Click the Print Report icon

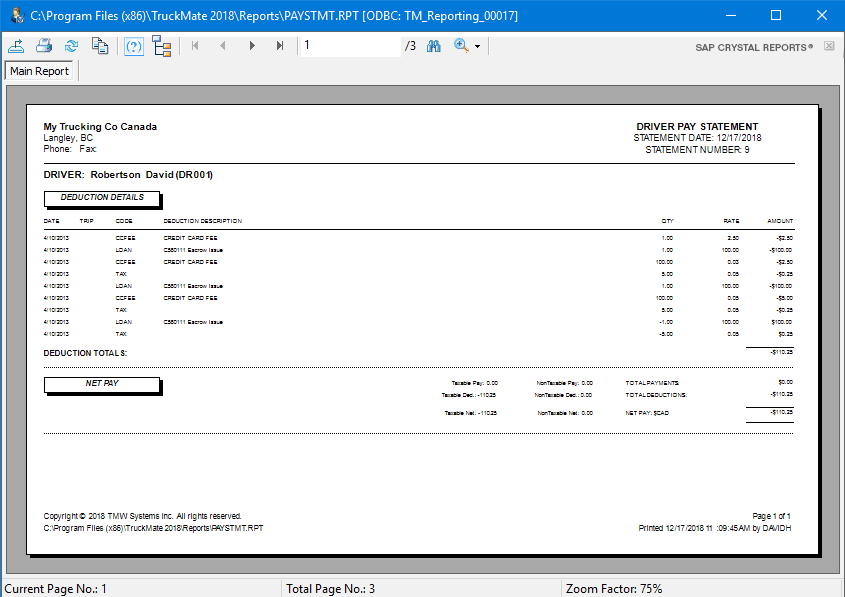click(x=44, y=46)
